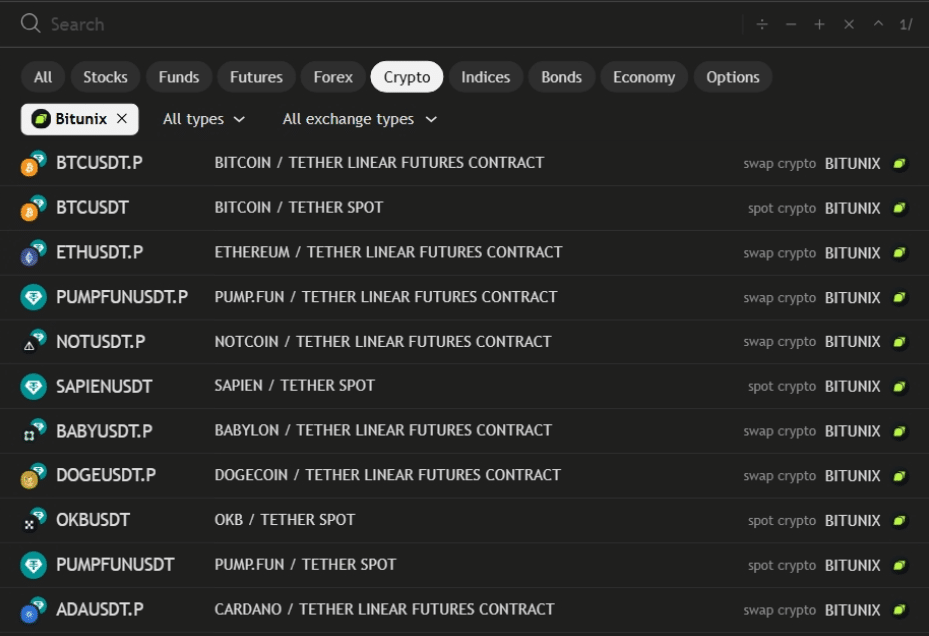Click the OKBUSDT coin icon
929x636 pixels.
pyautogui.click(x=29, y=525)
